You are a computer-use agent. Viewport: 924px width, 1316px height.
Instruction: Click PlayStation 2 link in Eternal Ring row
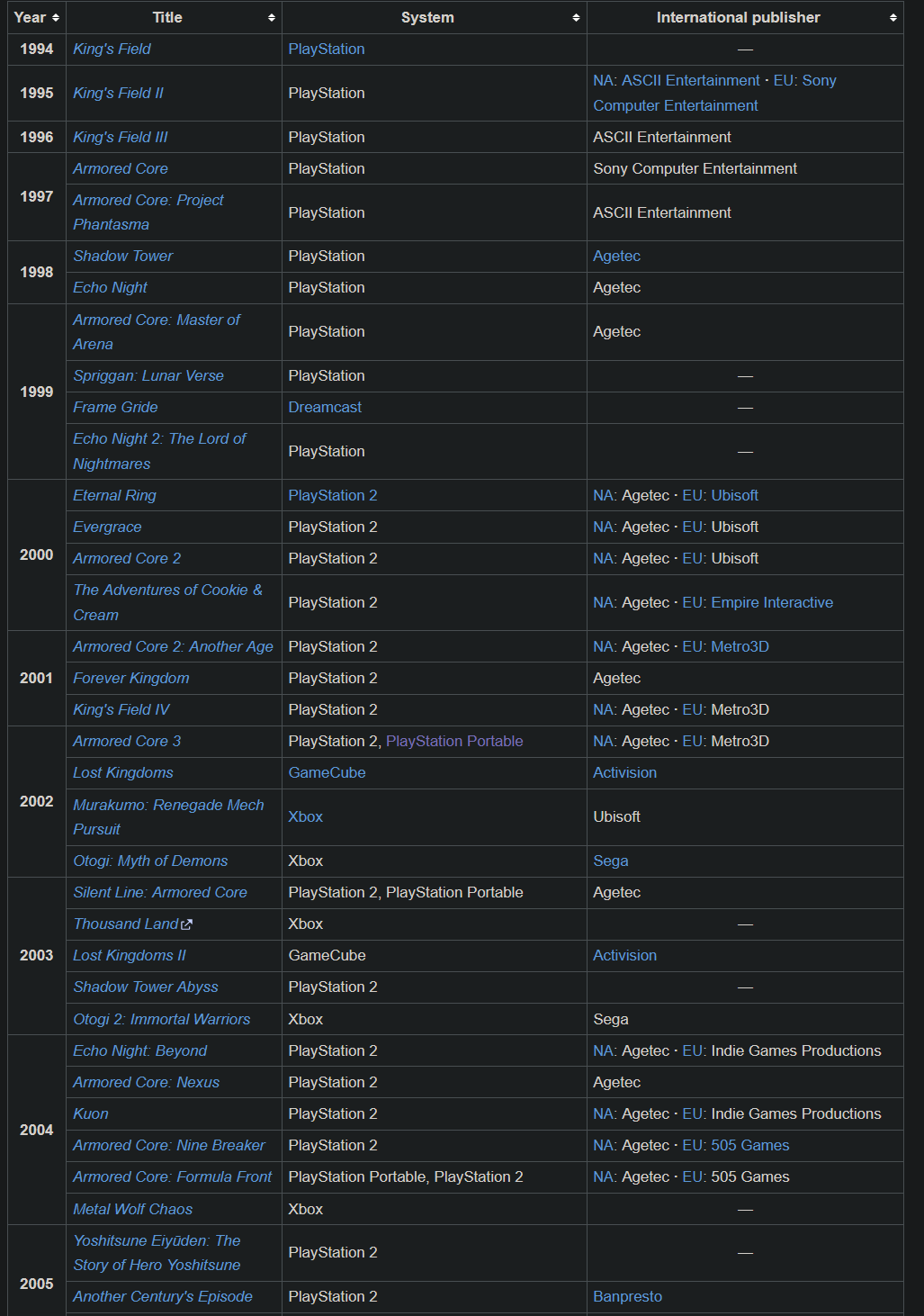[333, 495]
